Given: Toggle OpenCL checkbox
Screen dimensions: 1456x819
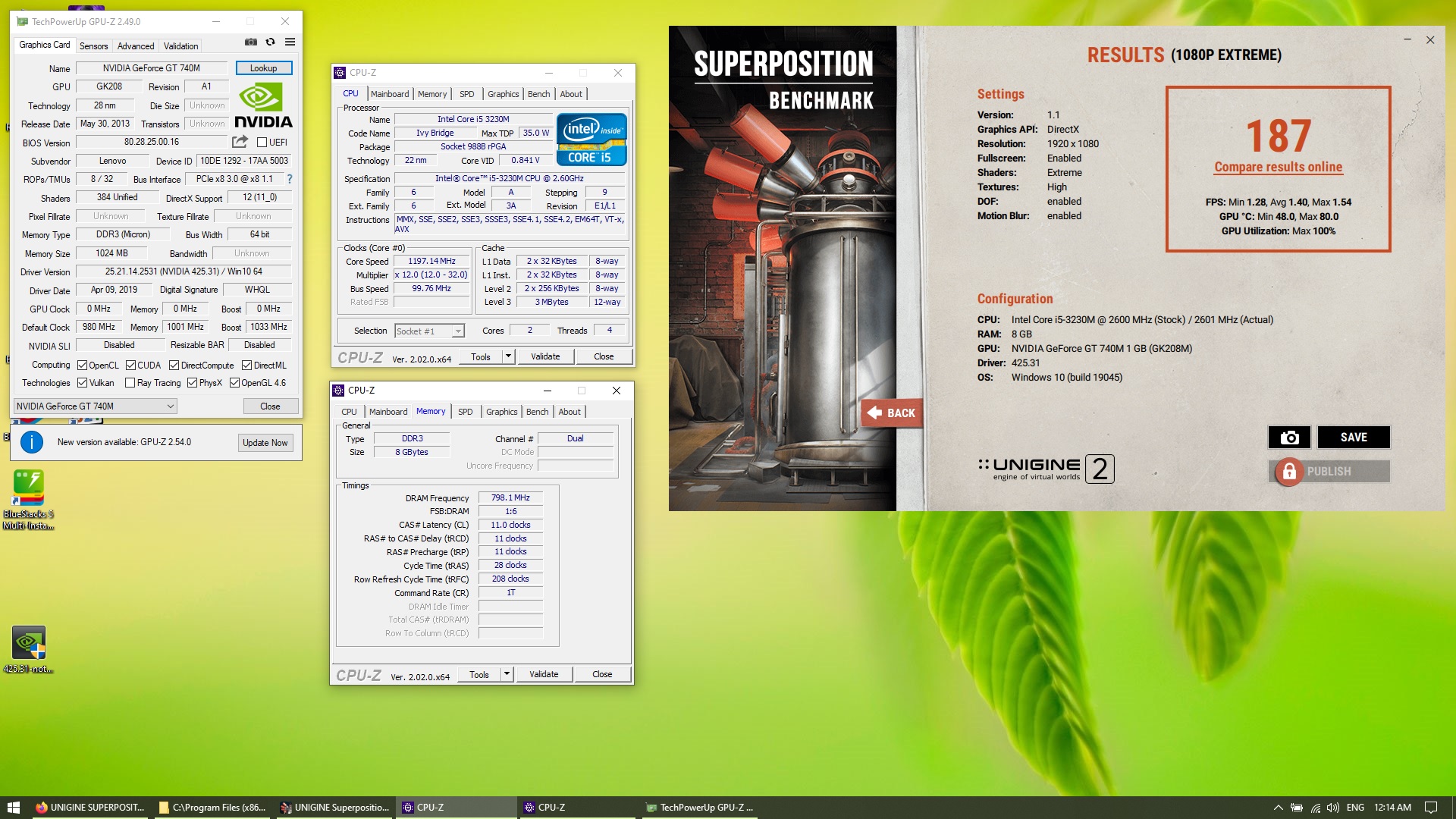Looking at the screenshot, I should 82,366.
